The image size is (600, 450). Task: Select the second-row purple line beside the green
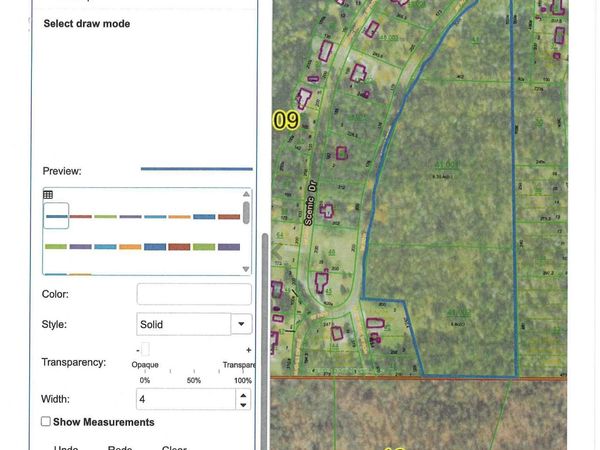(81, 247)
